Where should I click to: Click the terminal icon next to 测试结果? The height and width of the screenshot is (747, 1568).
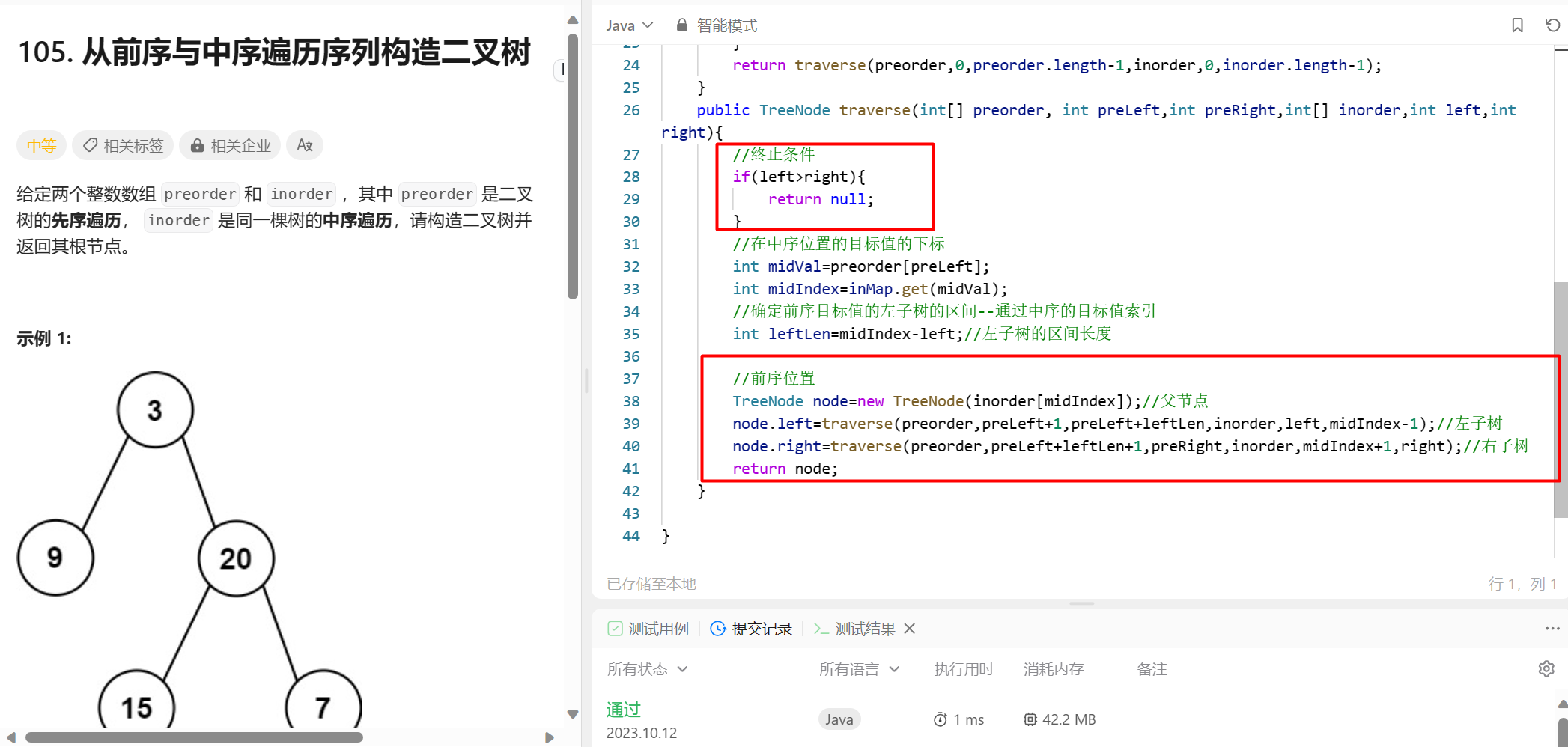coord(821,629)
